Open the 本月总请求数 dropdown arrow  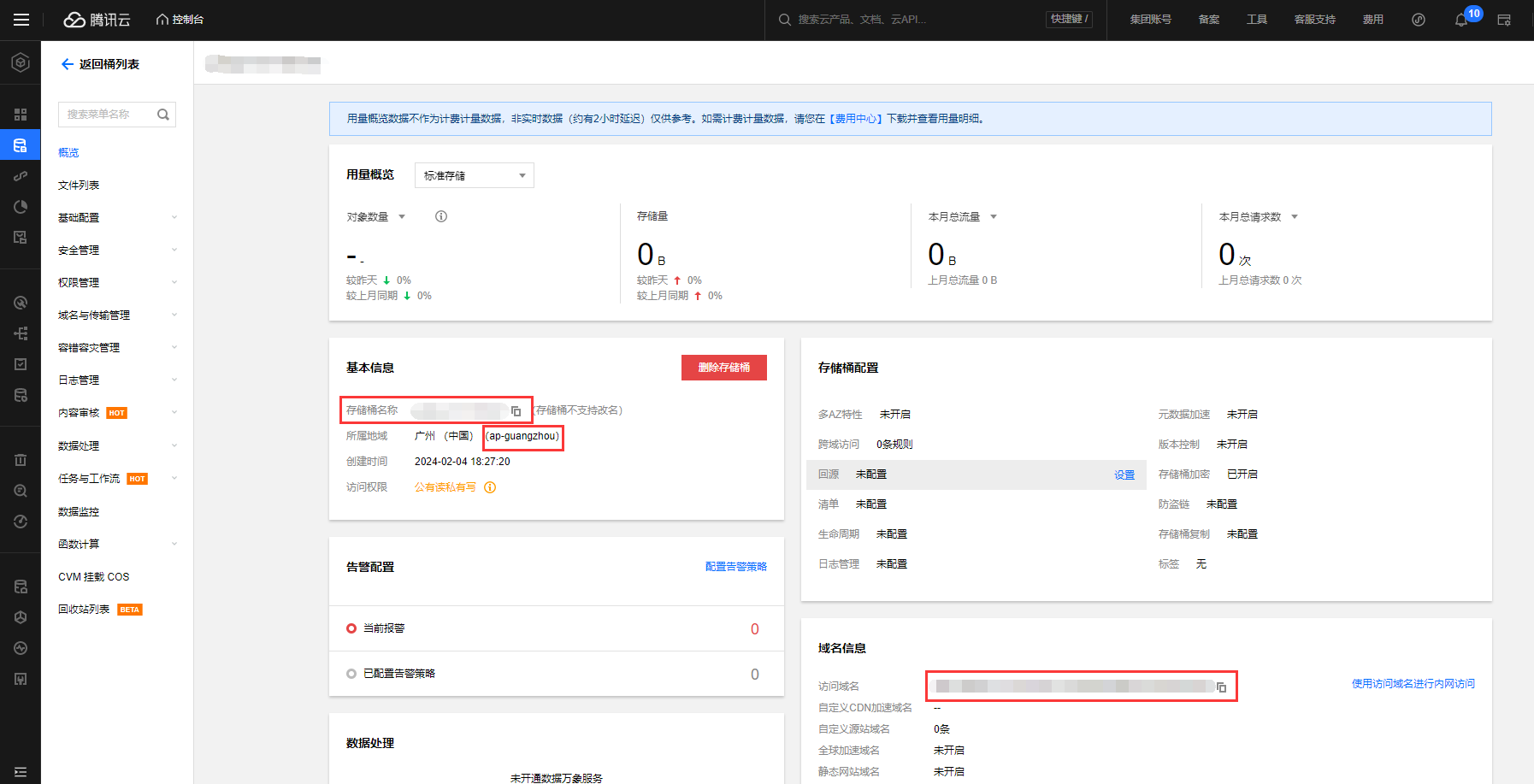(1295, 217)
